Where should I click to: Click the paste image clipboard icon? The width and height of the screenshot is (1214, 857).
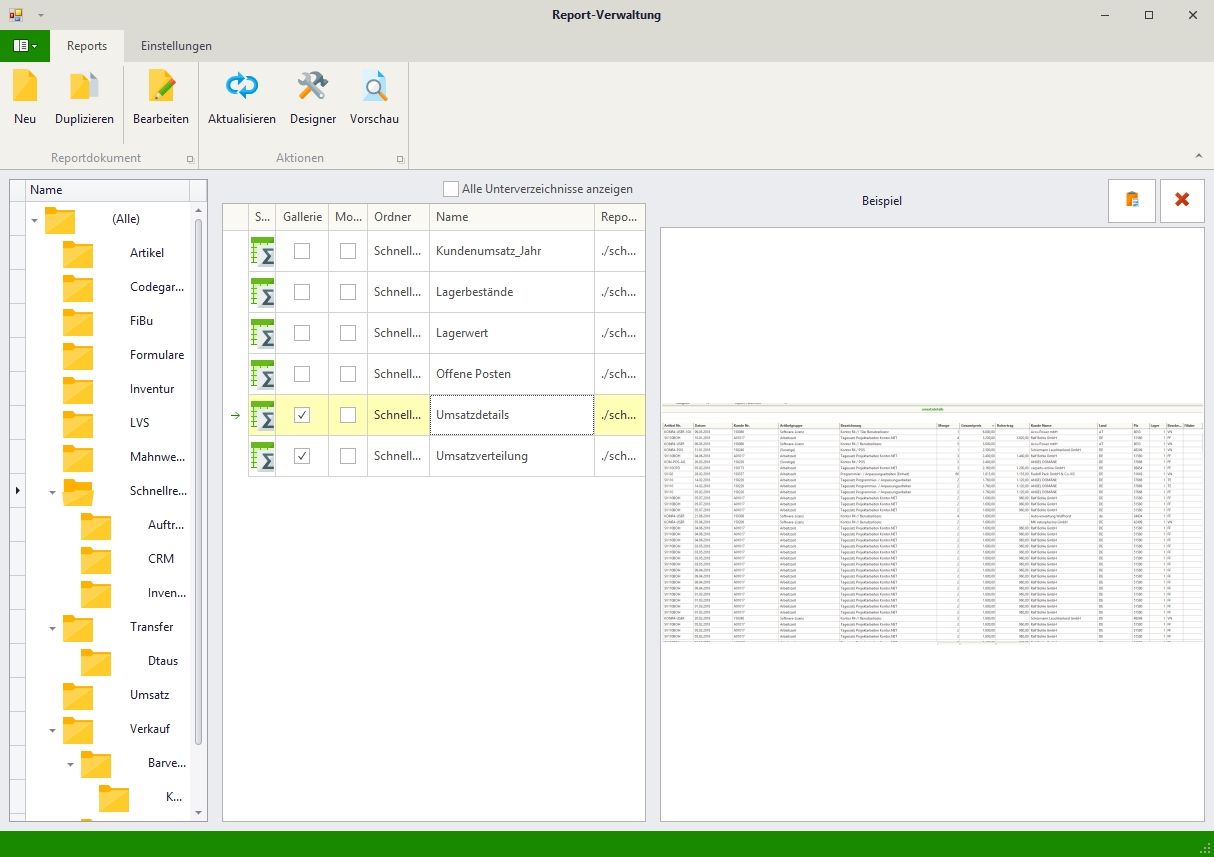1132,200
